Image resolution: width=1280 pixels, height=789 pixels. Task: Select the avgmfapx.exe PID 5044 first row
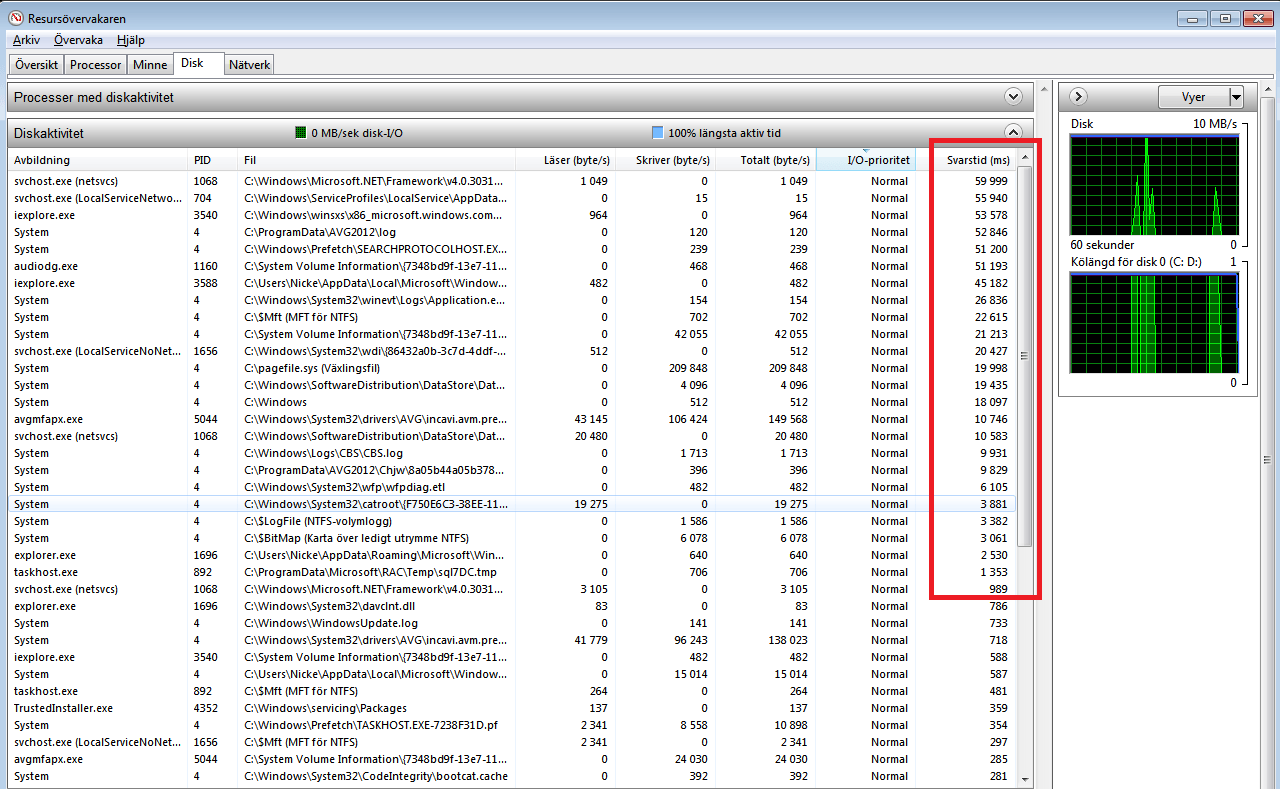(x=512, y=419)
